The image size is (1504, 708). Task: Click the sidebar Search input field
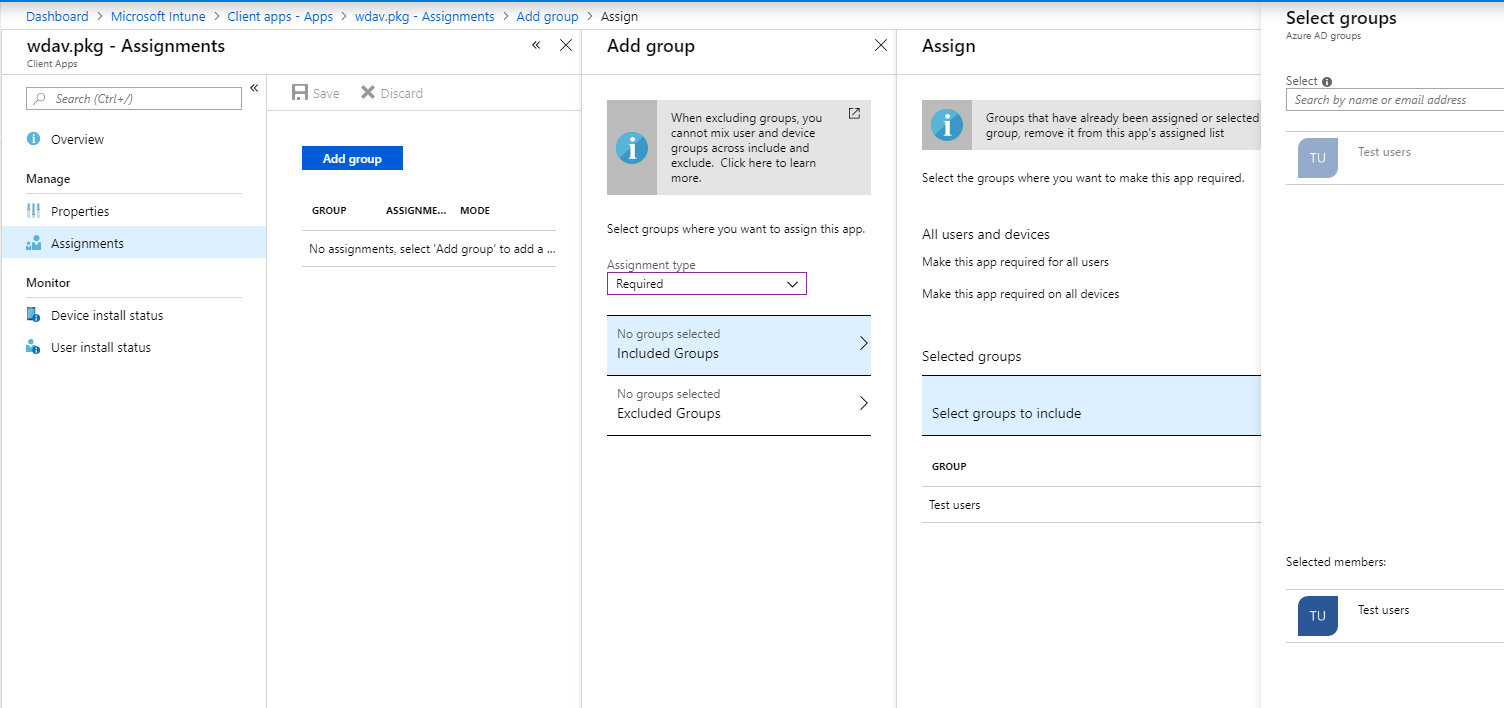click(x=134, y=98)
